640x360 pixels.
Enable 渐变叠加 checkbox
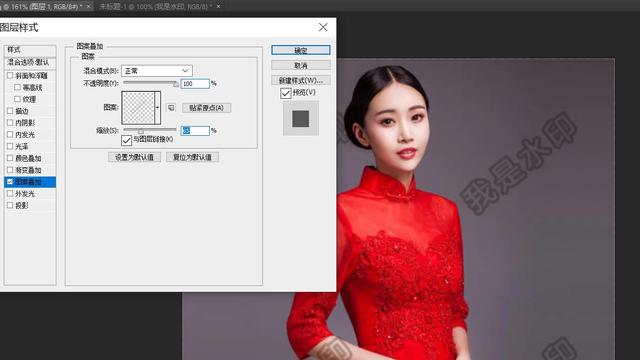10,170
